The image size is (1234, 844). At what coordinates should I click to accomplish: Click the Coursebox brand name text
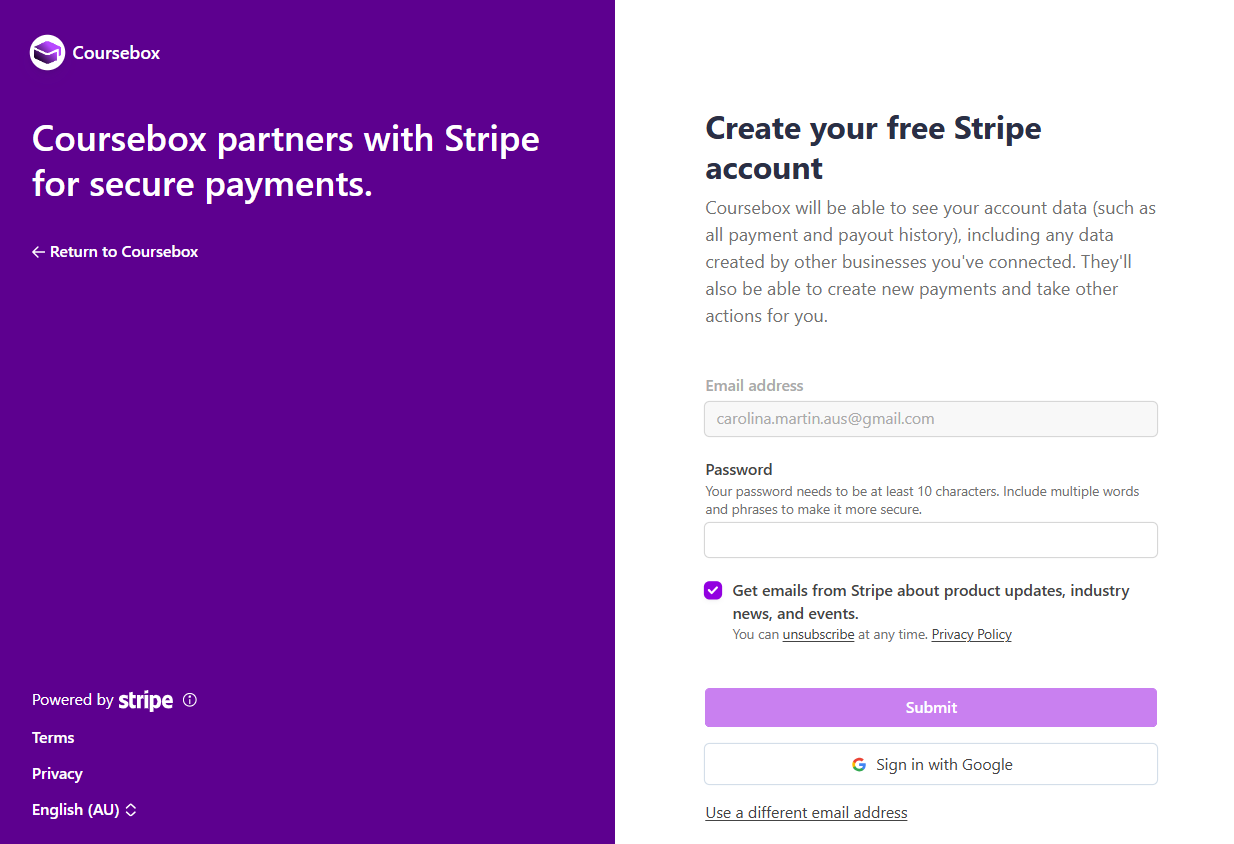(116, 53)
